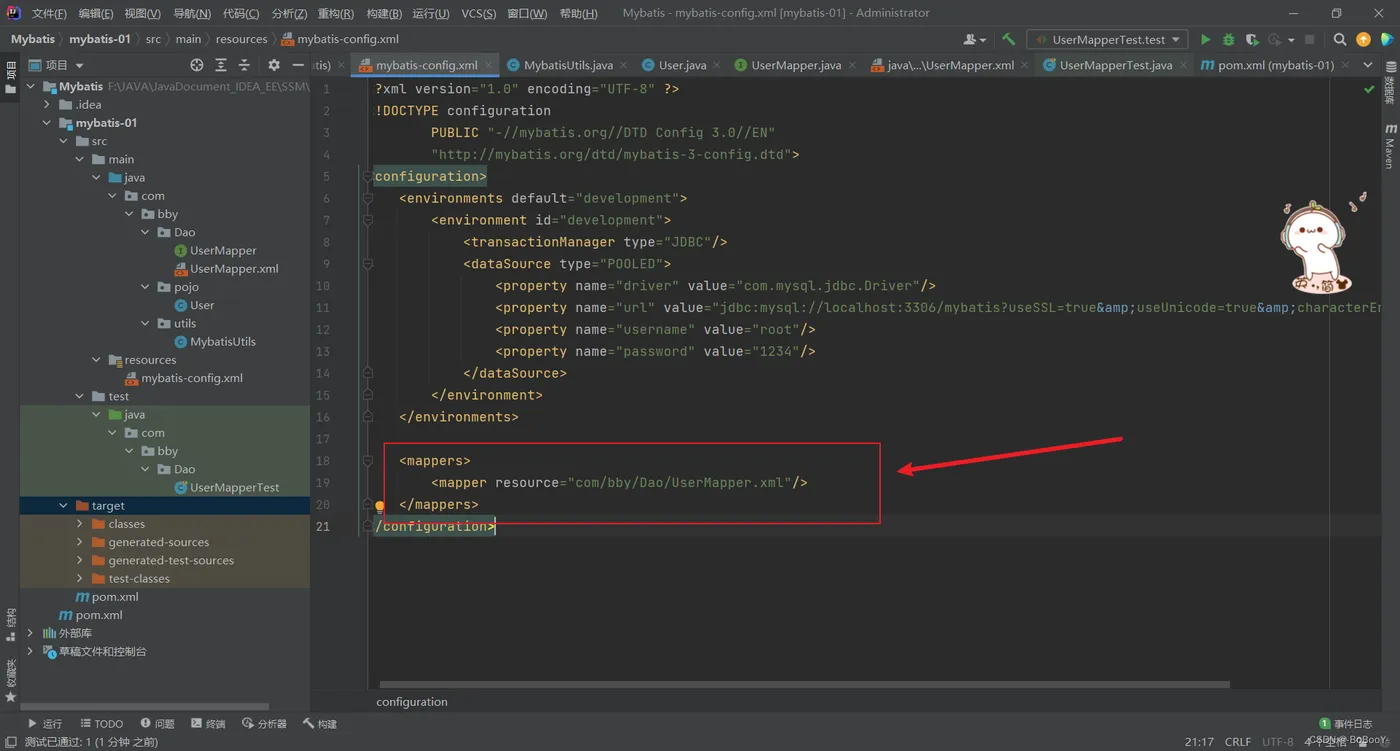Click the yellow intention bulb on line 20
1400x751 pixels.
pos(379,505)
